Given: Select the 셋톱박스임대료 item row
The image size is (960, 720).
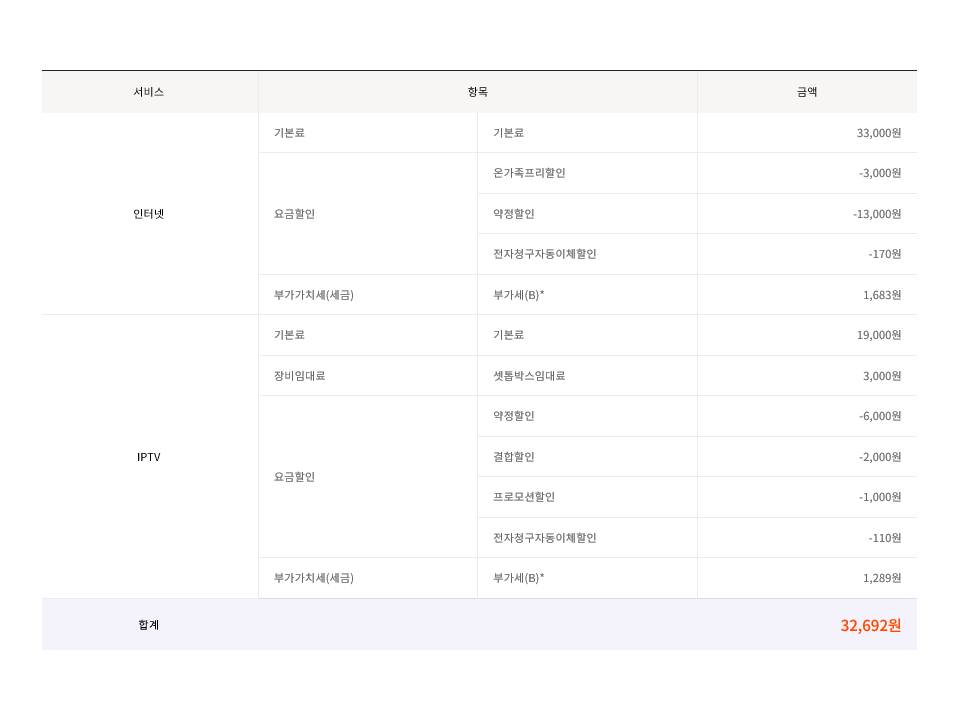Looking at the screenshot, I should 529,376.
